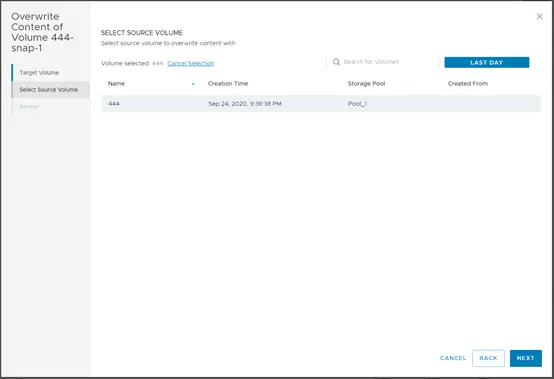Sort by Storage Pool column header

[x=366, y=84]
